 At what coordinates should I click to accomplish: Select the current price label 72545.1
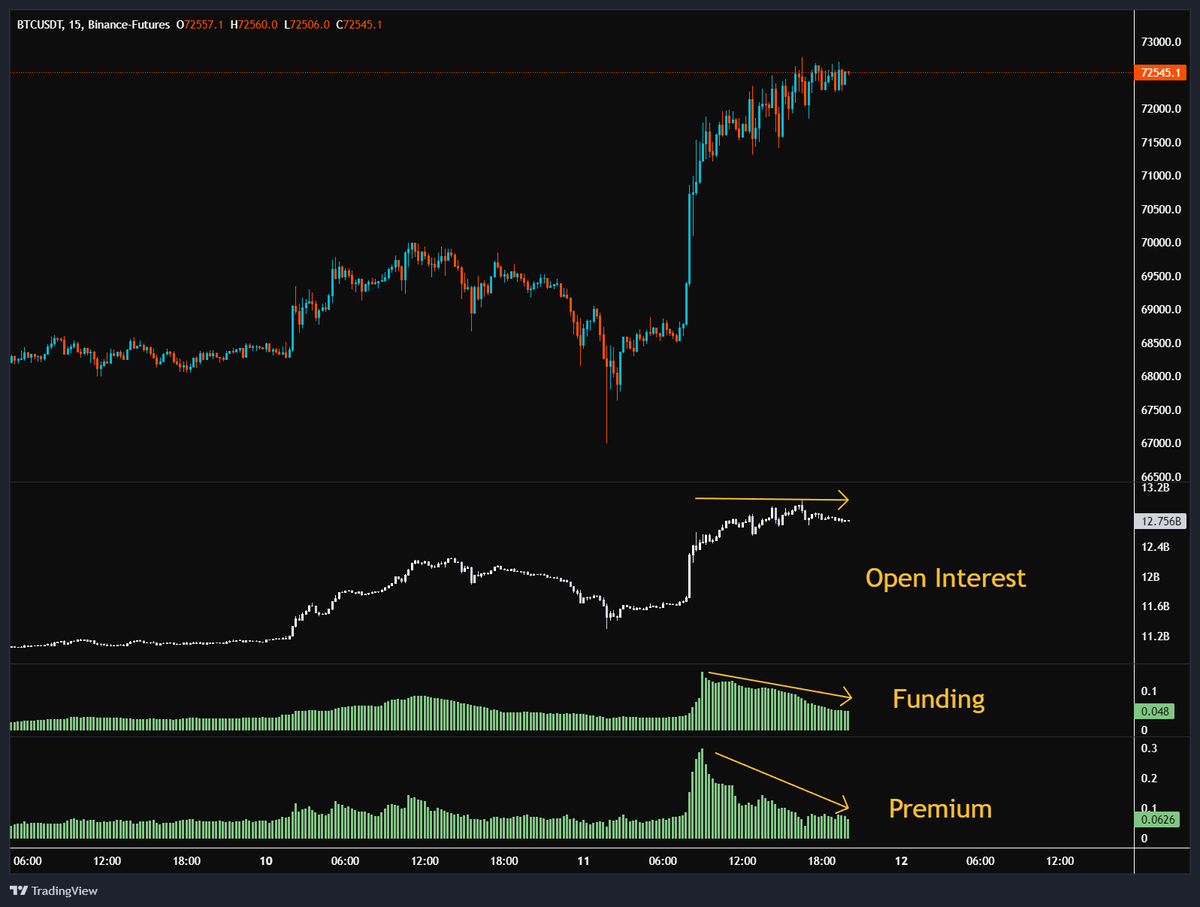pos(1158,72)
